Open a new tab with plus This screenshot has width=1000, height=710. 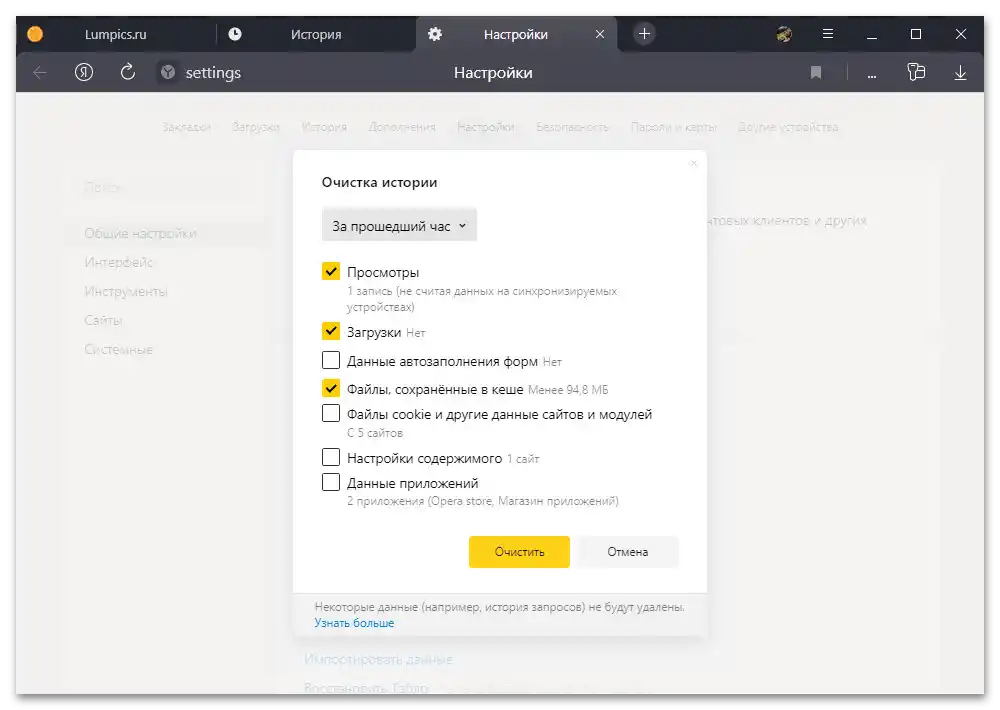644,34
